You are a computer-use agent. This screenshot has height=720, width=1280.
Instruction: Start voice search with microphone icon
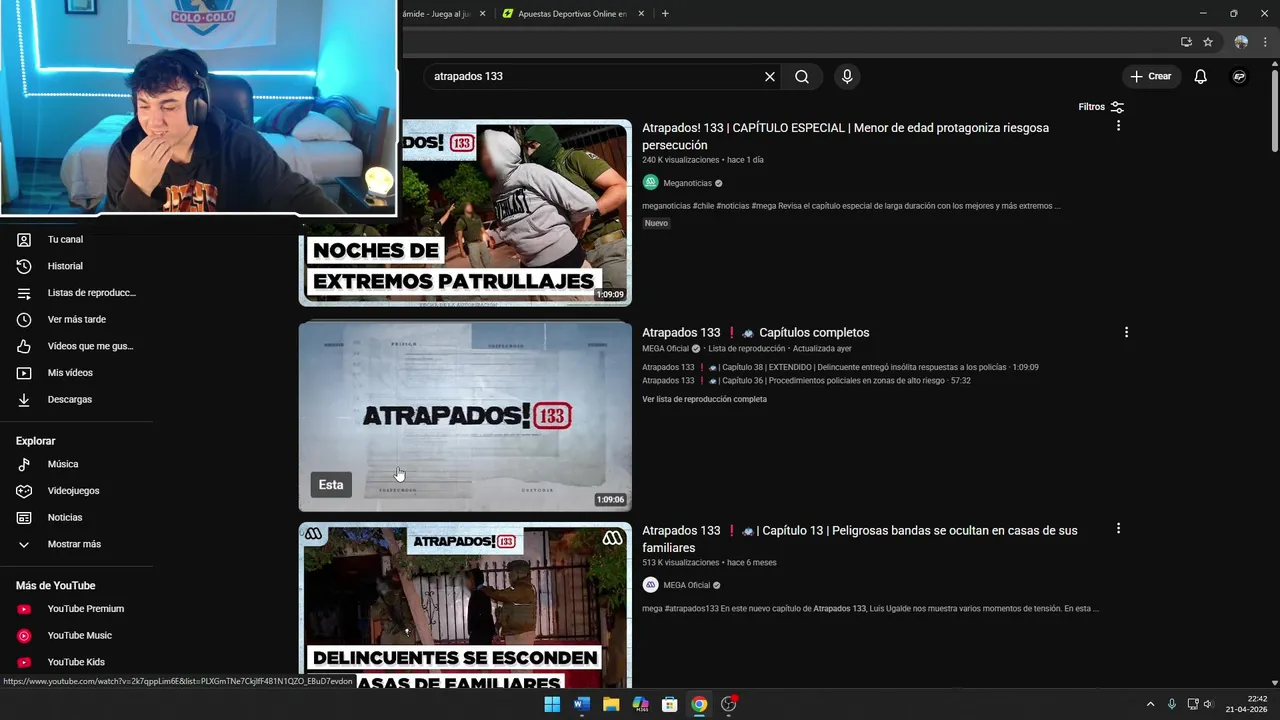(847, 76)
